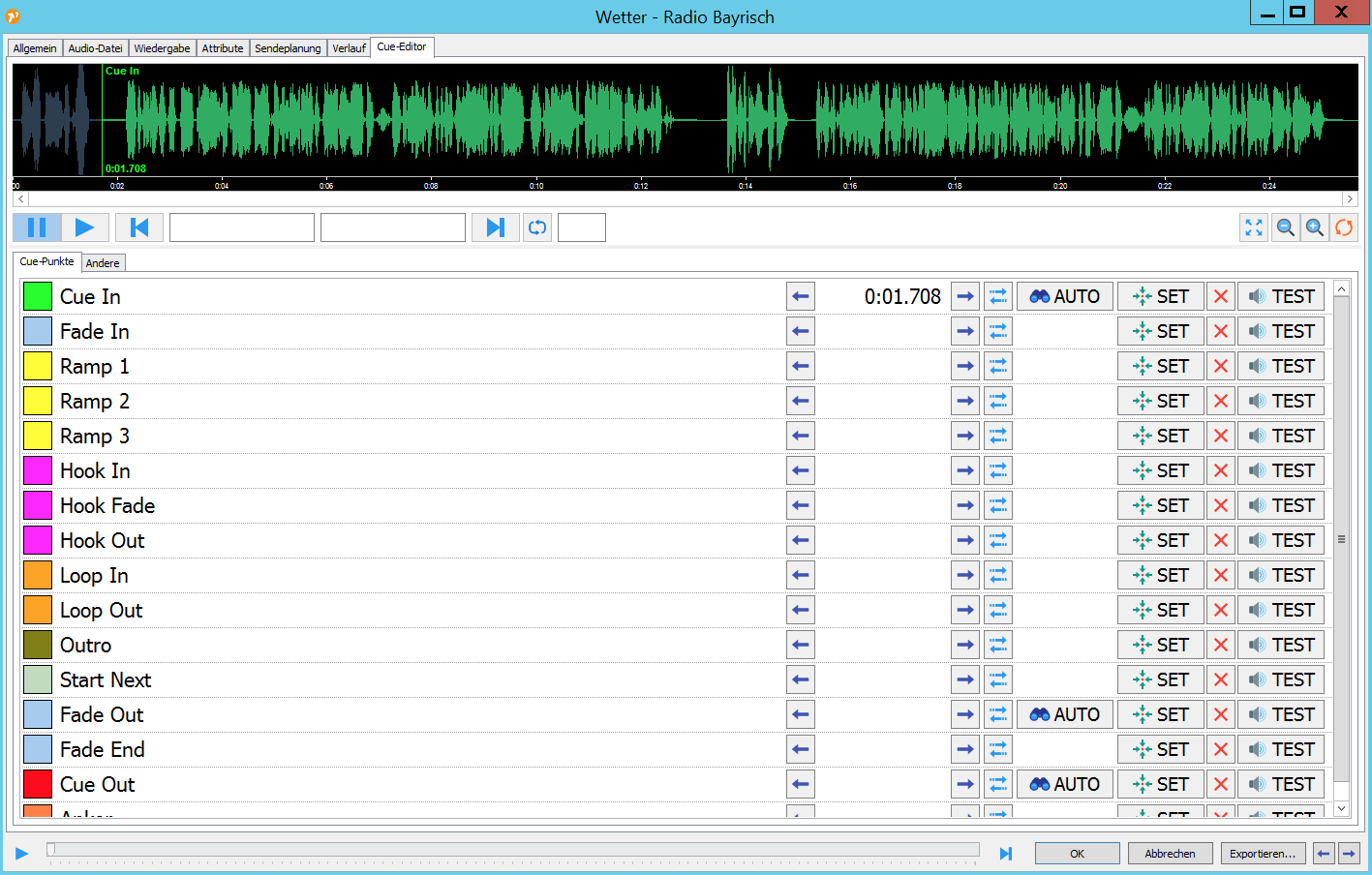The width and height of the screenshot is (1372, 875).
Task: Delete the Cue In point with red X
Action: 1220,297
